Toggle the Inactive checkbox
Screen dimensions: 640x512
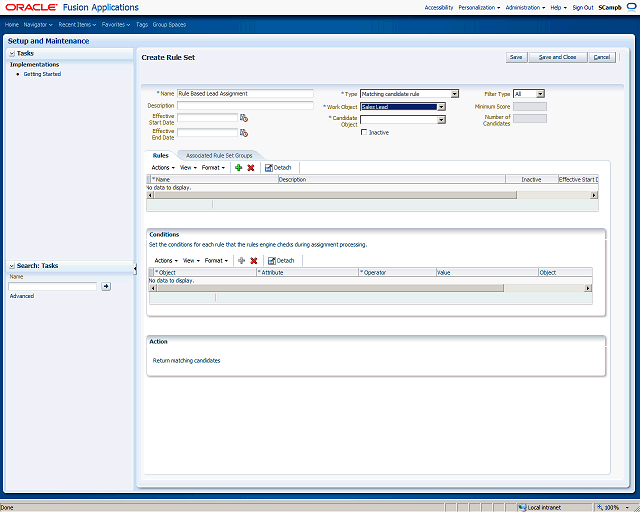364,132
